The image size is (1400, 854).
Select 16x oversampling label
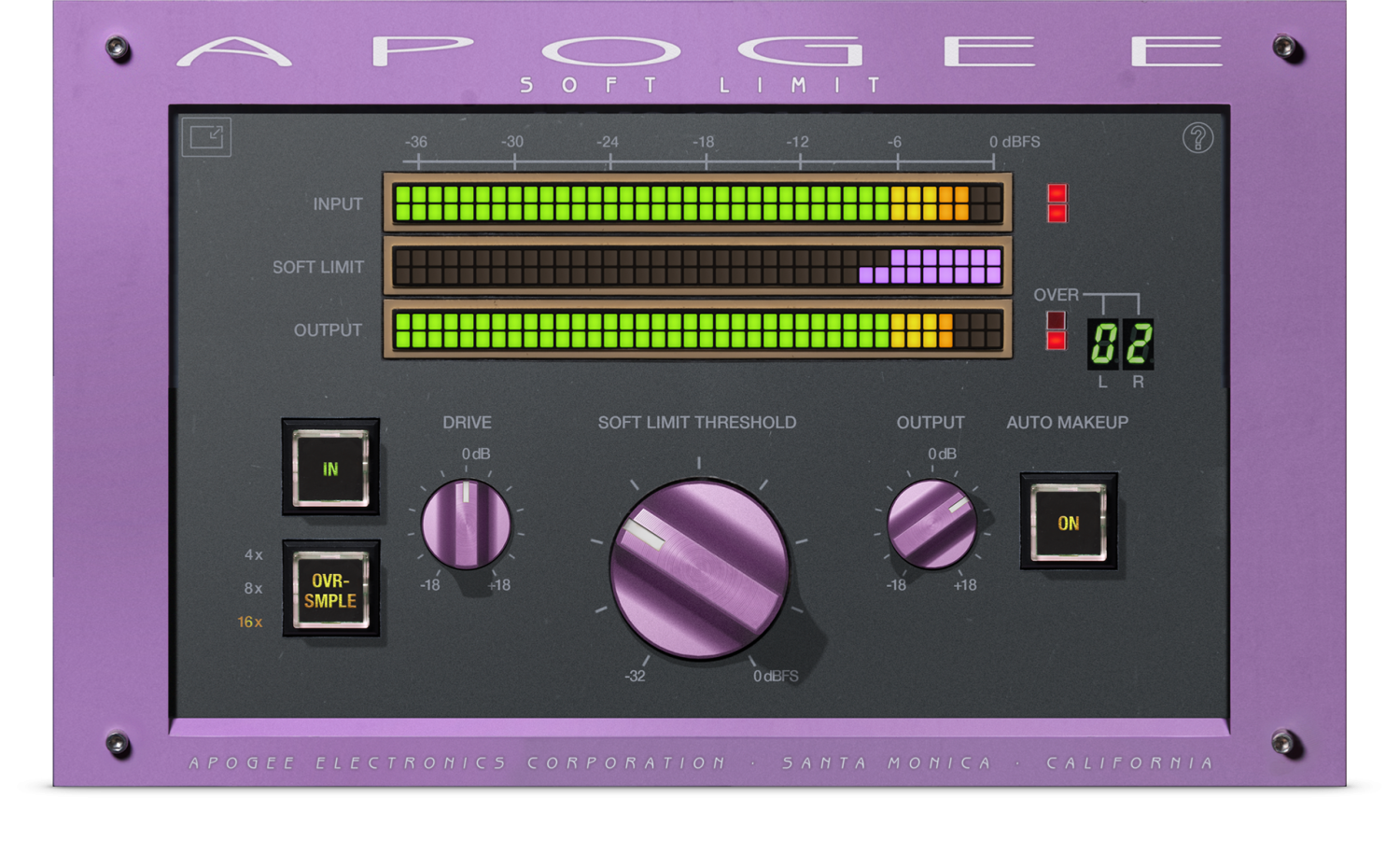[249, 622]
